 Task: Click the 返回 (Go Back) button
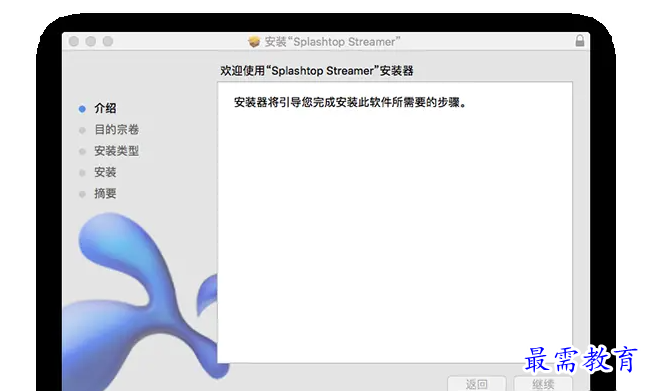(x=477, y=384)
